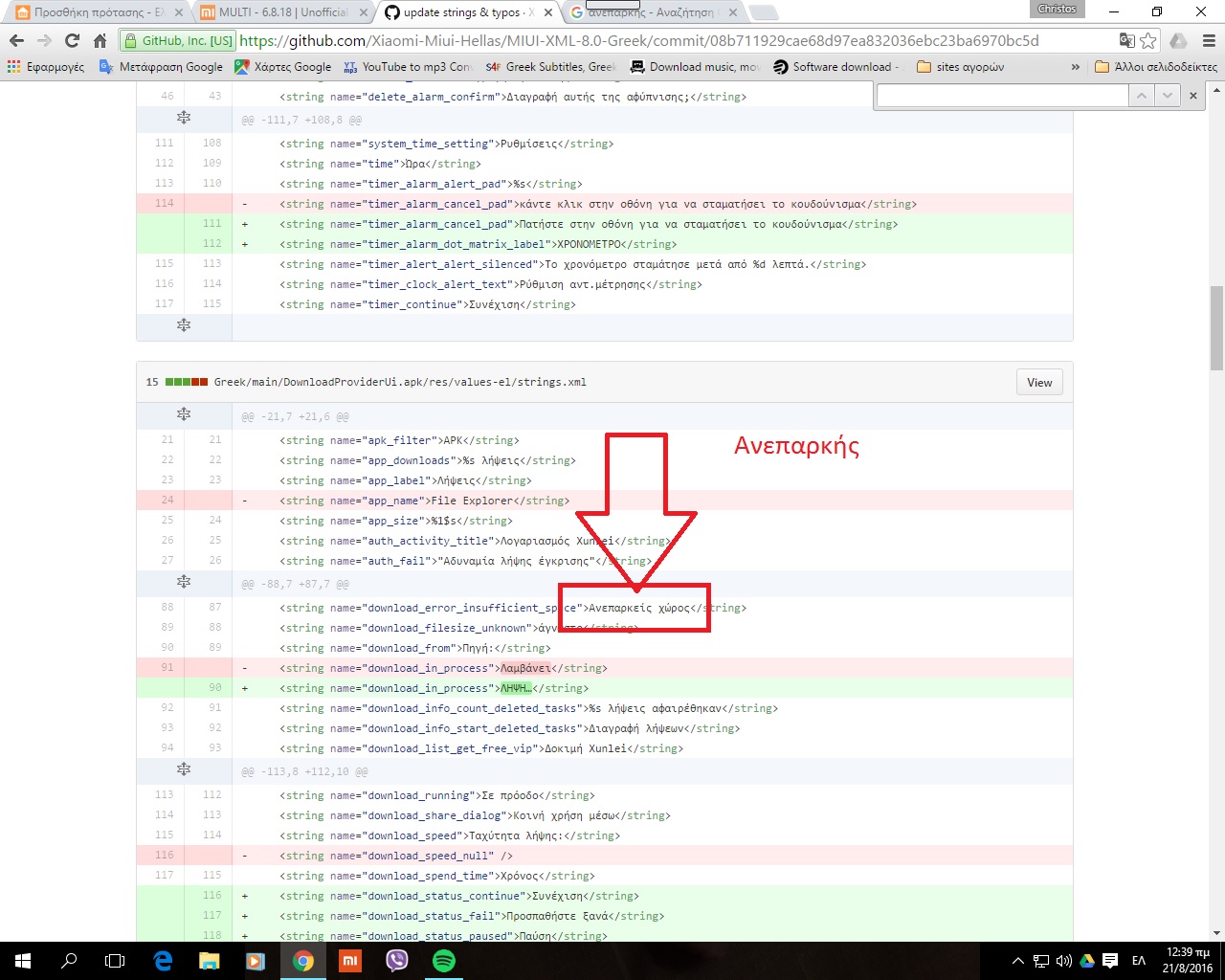Expand diff hunk at @@ -21,7 +21,6

click(184, 414)
